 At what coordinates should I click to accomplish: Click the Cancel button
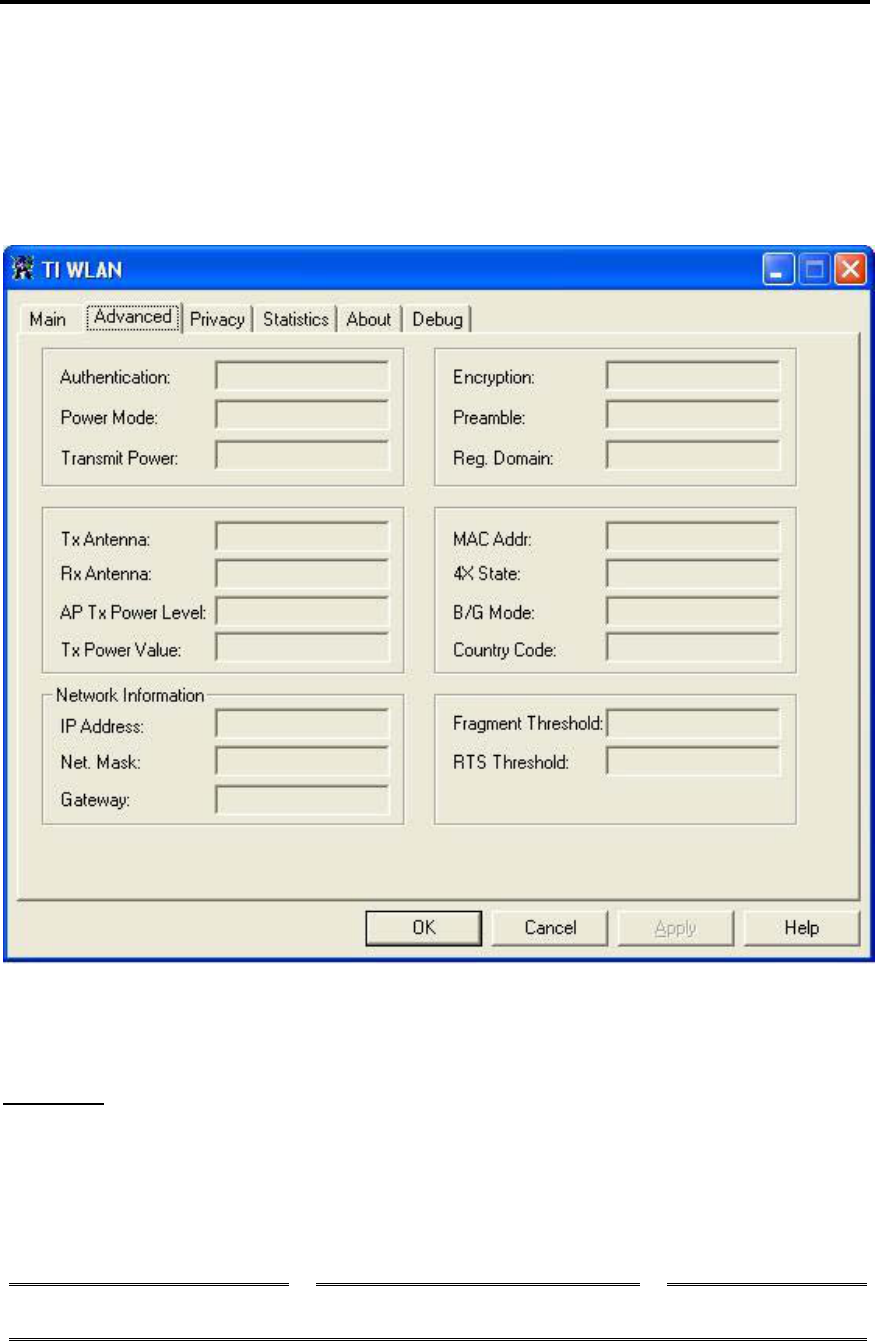(550, 928)
